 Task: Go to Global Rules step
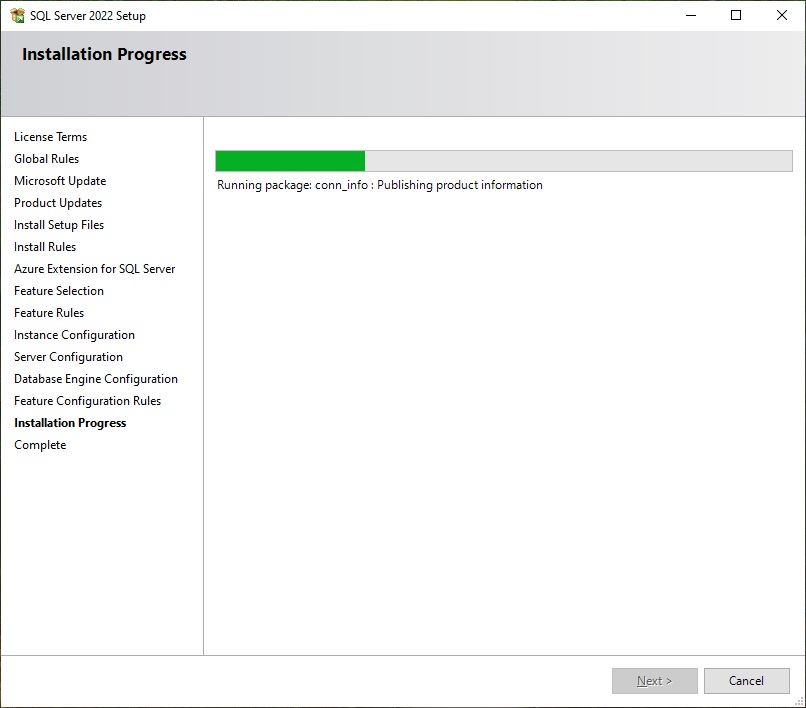(x=46, y=159)
